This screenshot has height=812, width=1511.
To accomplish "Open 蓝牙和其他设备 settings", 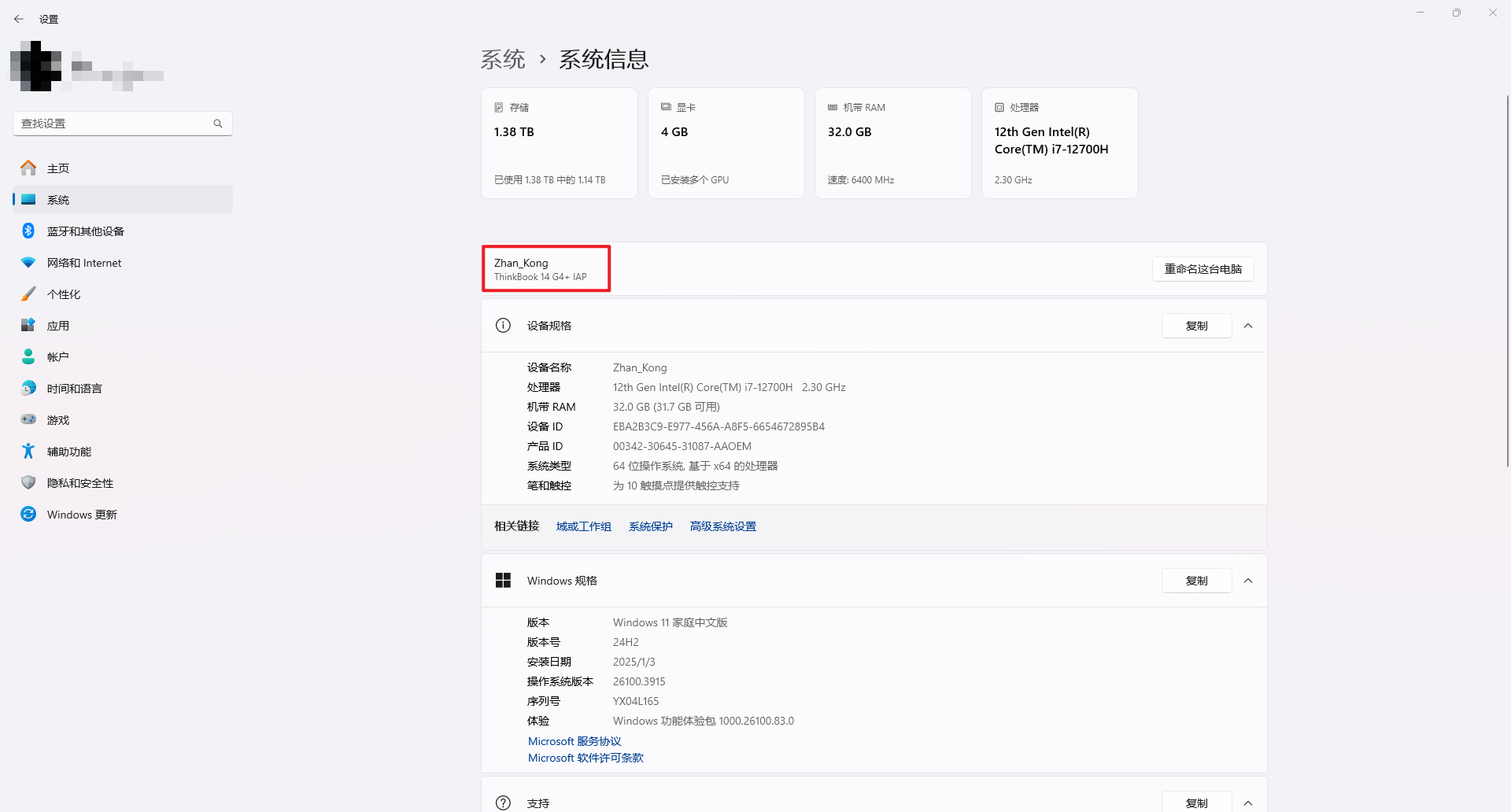I will click(123, 231).
